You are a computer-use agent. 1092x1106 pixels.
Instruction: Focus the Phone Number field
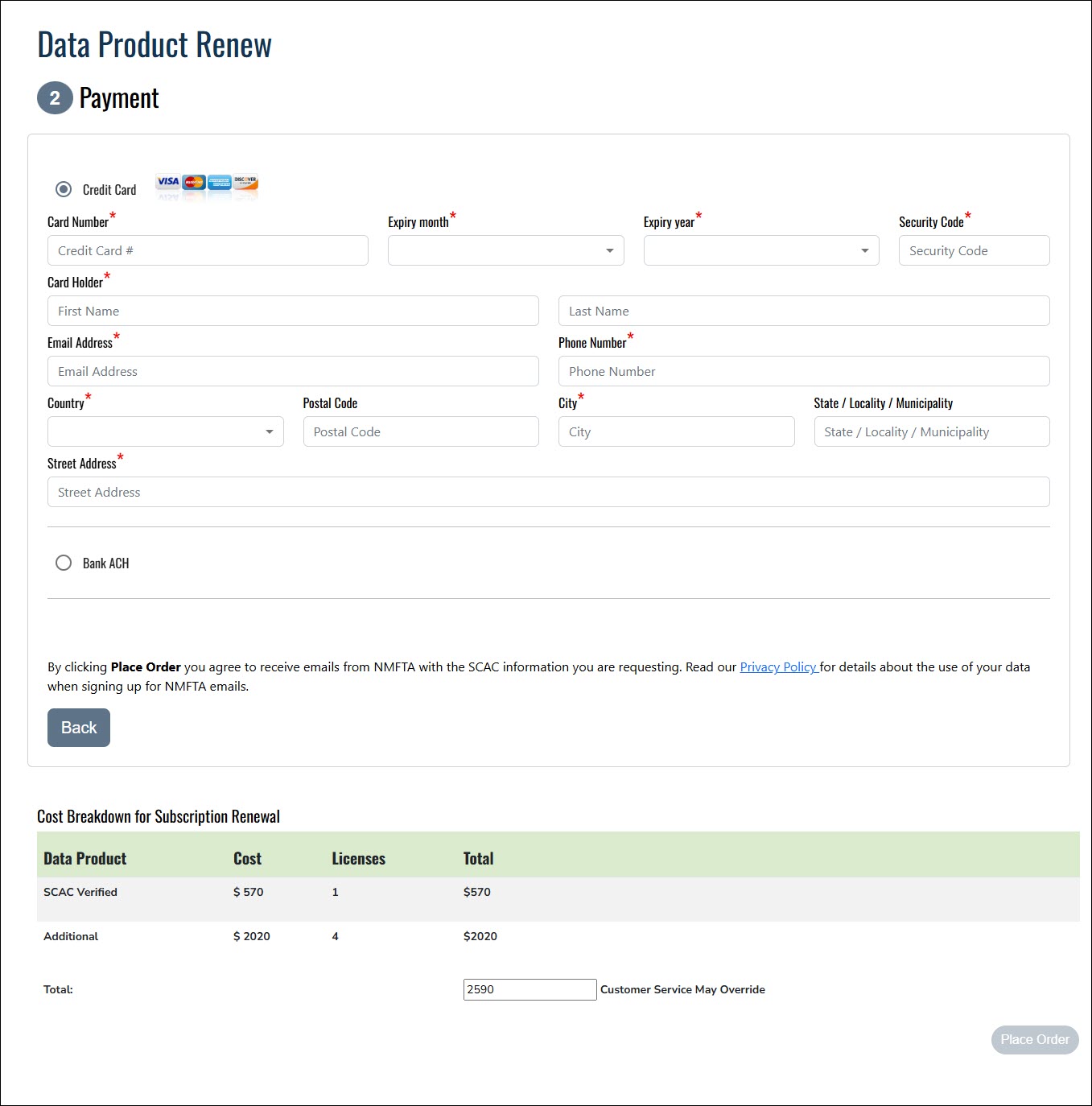[803, 371]
